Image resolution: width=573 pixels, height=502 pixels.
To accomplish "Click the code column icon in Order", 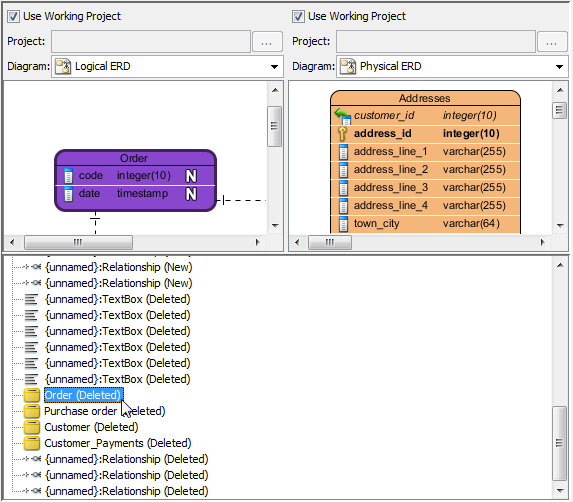I will pos(68,176).
